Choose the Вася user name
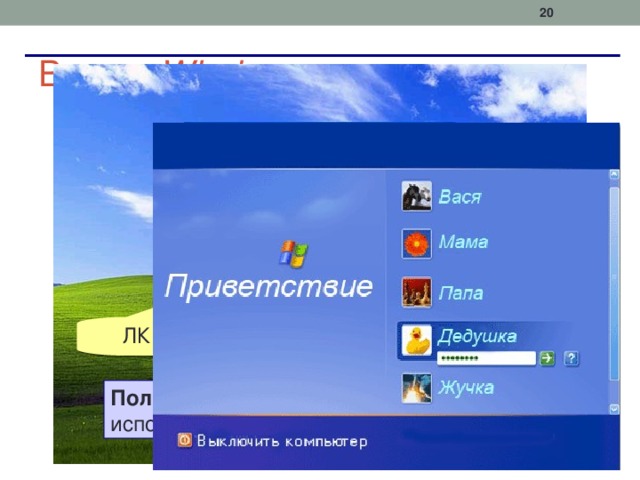640x480 pixels. (460, 197)
